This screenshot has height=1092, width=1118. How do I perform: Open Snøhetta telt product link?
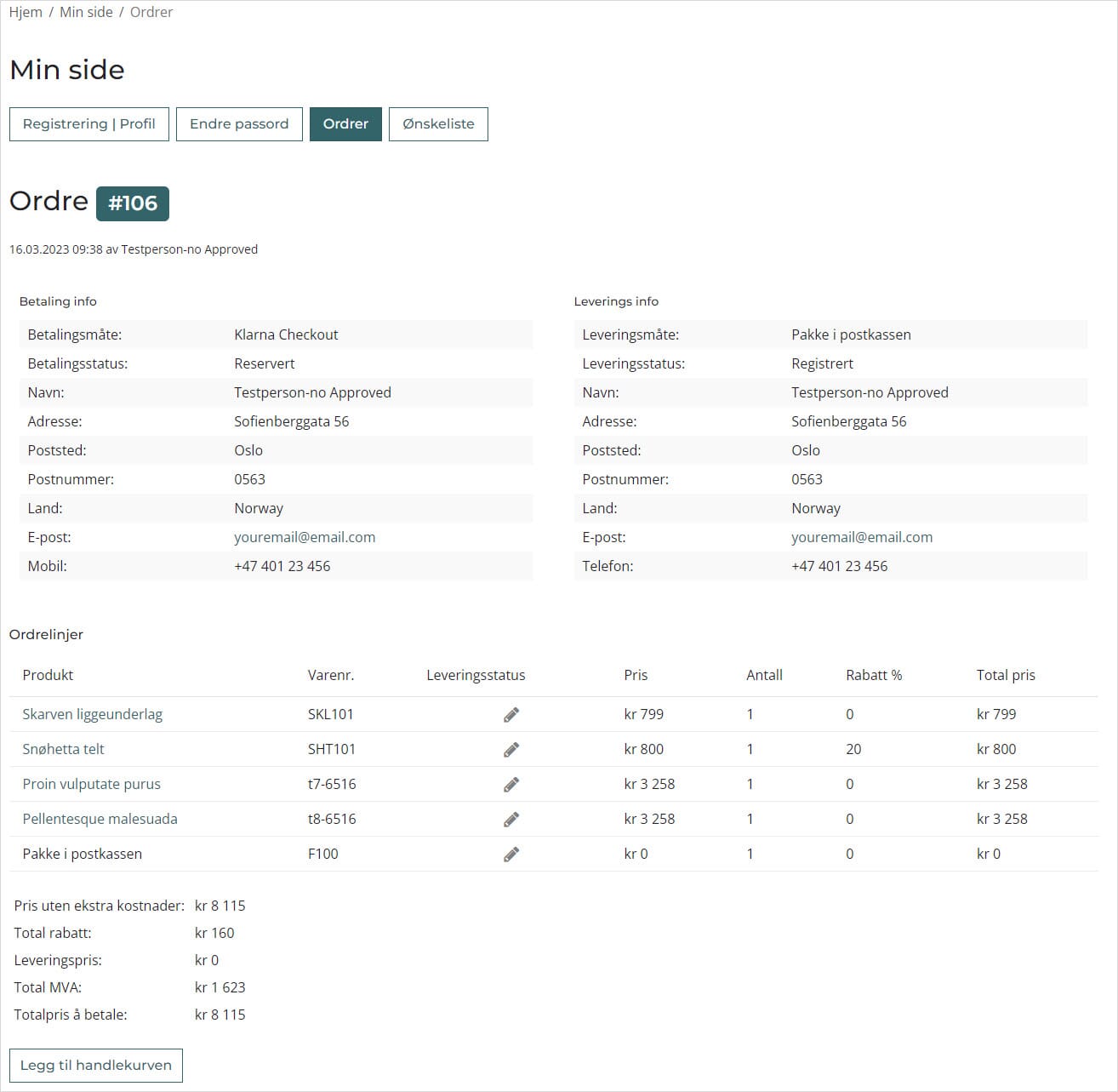(x=63, y=749)
